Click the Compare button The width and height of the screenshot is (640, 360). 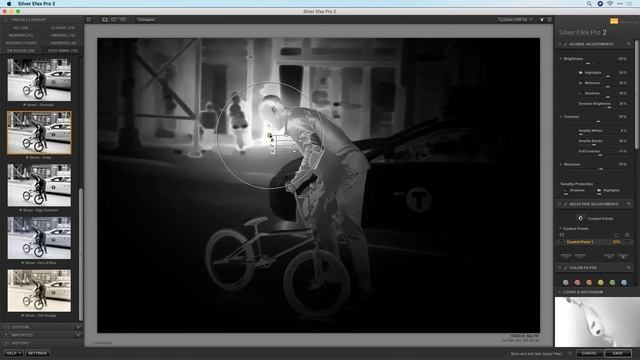click(x=146, y=20)
